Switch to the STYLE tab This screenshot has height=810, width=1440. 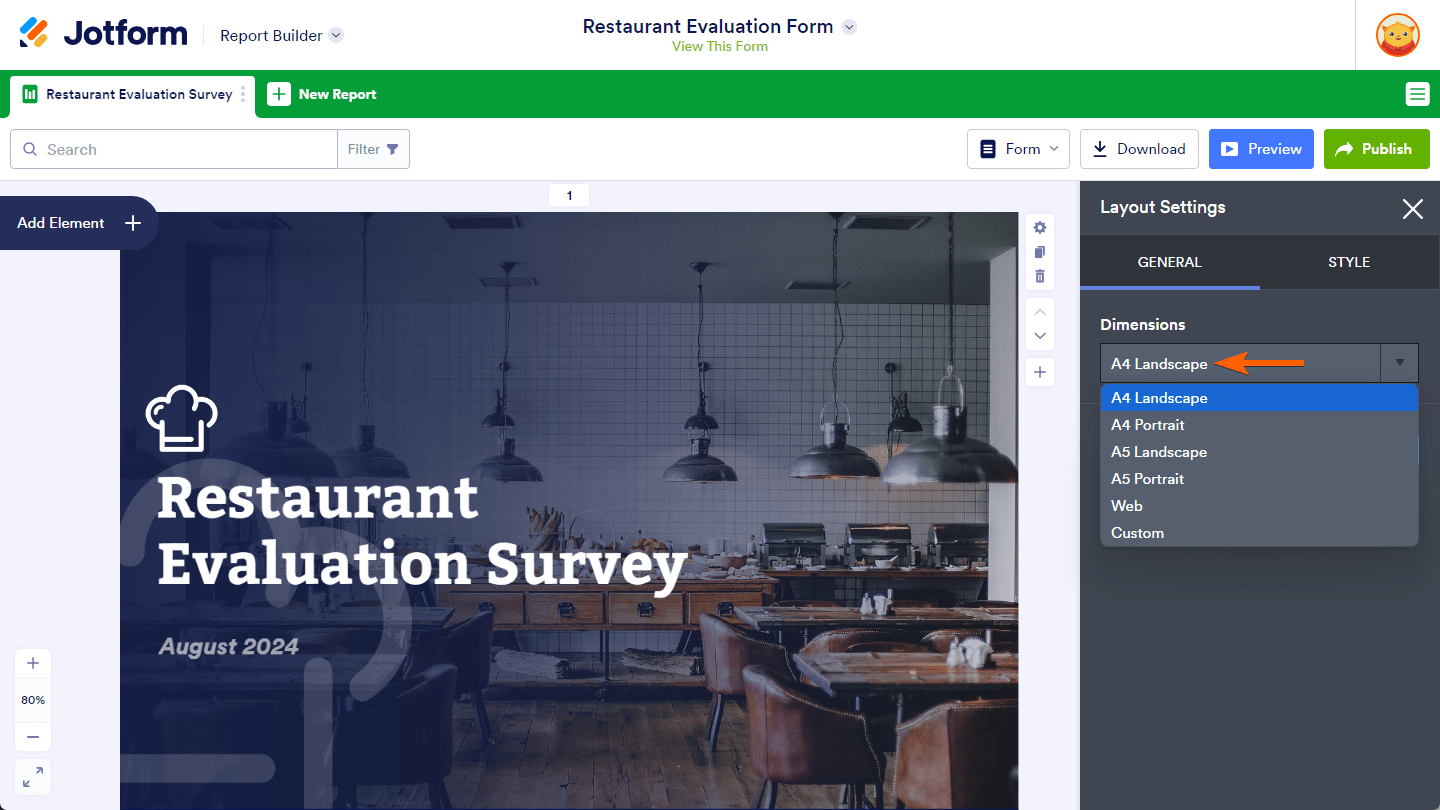click(1348, 262)
